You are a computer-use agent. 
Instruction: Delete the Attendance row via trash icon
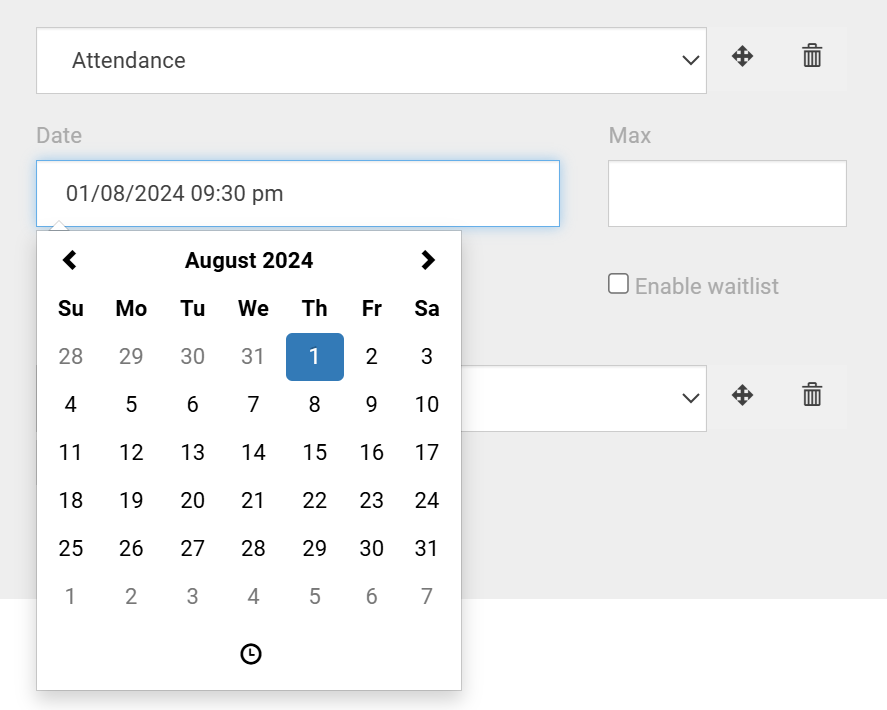click(x=812, y=56)
